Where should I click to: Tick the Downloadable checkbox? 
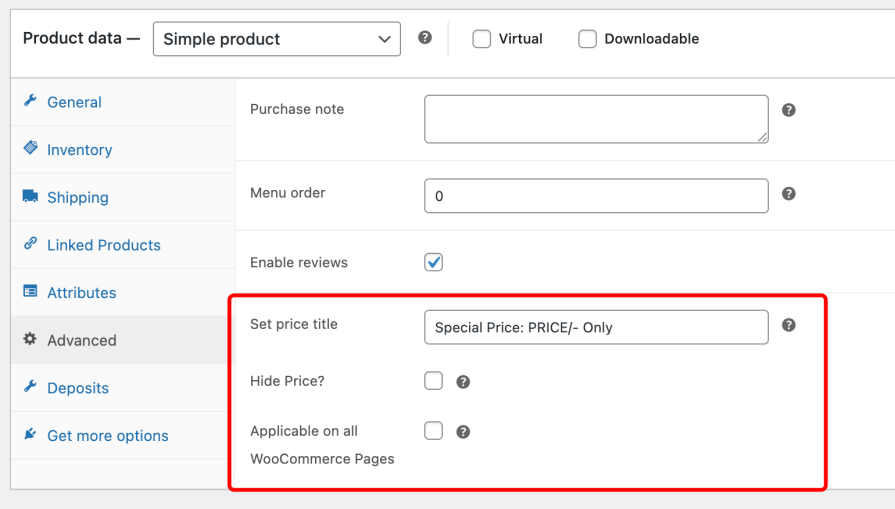(587, 39)
